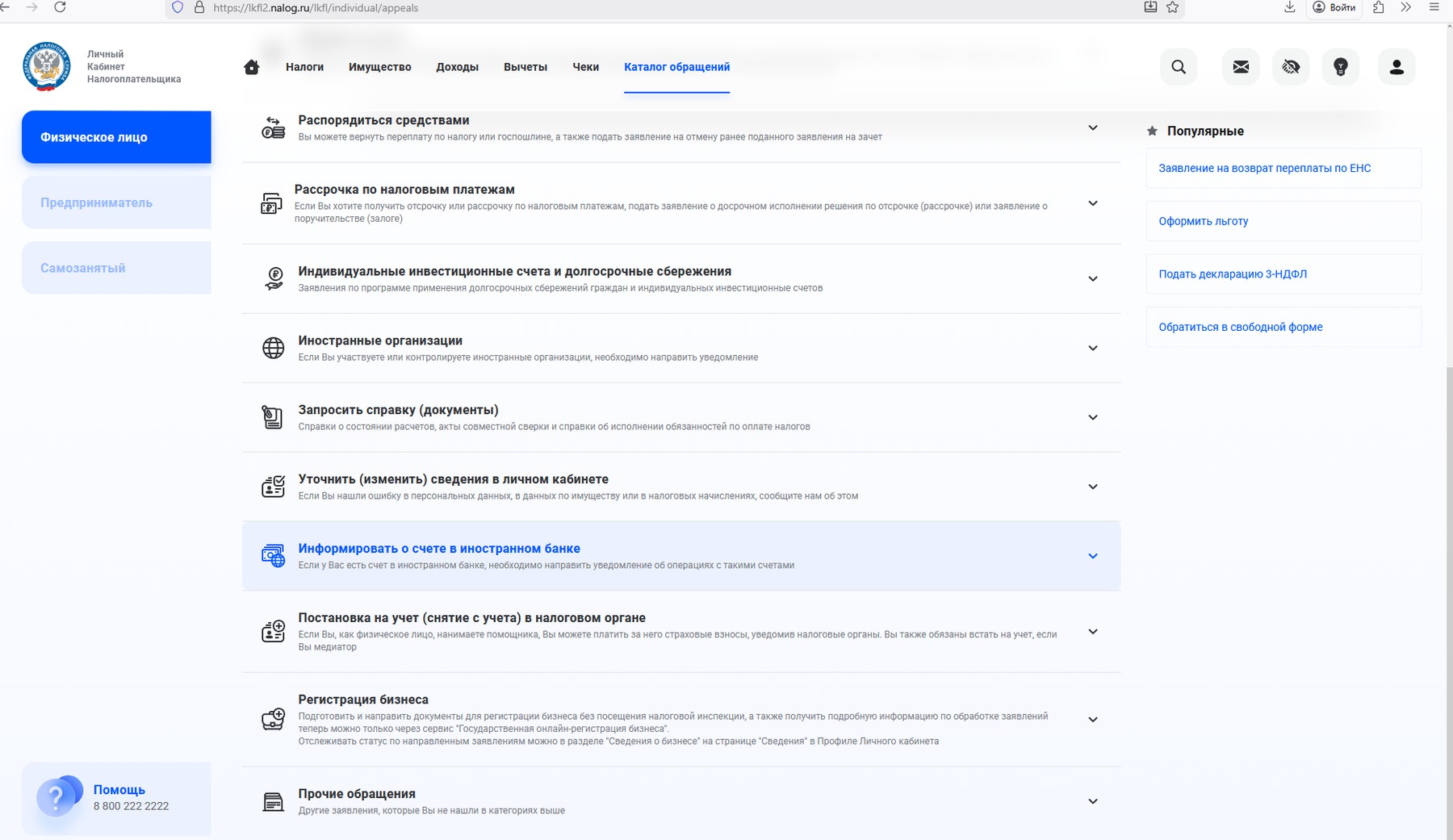Click the home icon in navigation bar
This screenshot has width=1453, height=840.
(252, 67)
